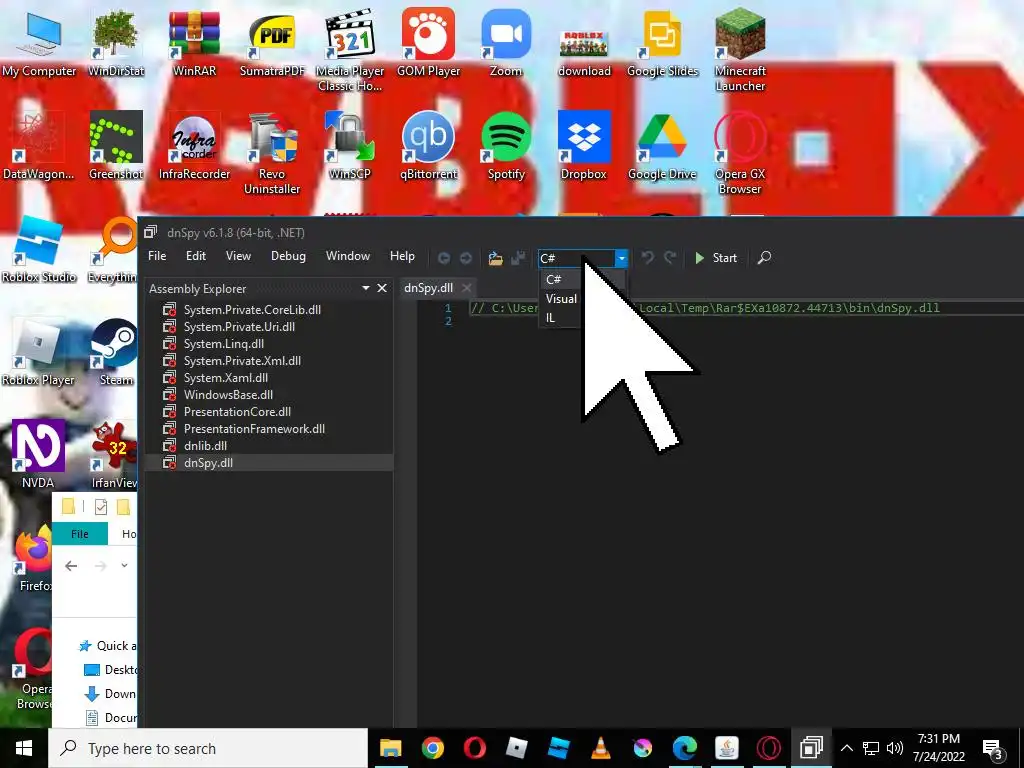Select dnSpy.dll in Assembly Explorer
This screenshot has height=768, width=1024.
[208, 462]
